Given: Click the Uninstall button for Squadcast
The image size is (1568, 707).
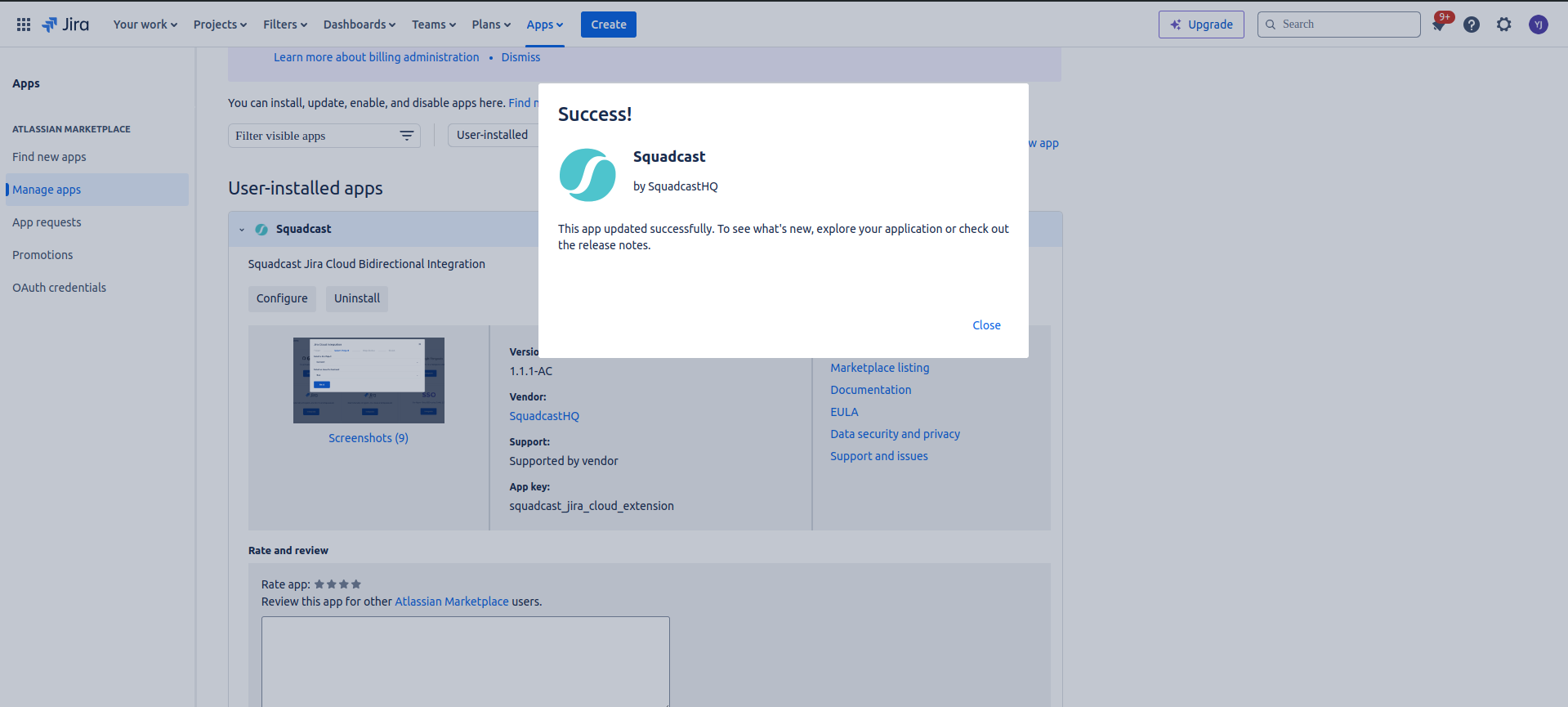Looking at the screenshot, I should [357, 298].
